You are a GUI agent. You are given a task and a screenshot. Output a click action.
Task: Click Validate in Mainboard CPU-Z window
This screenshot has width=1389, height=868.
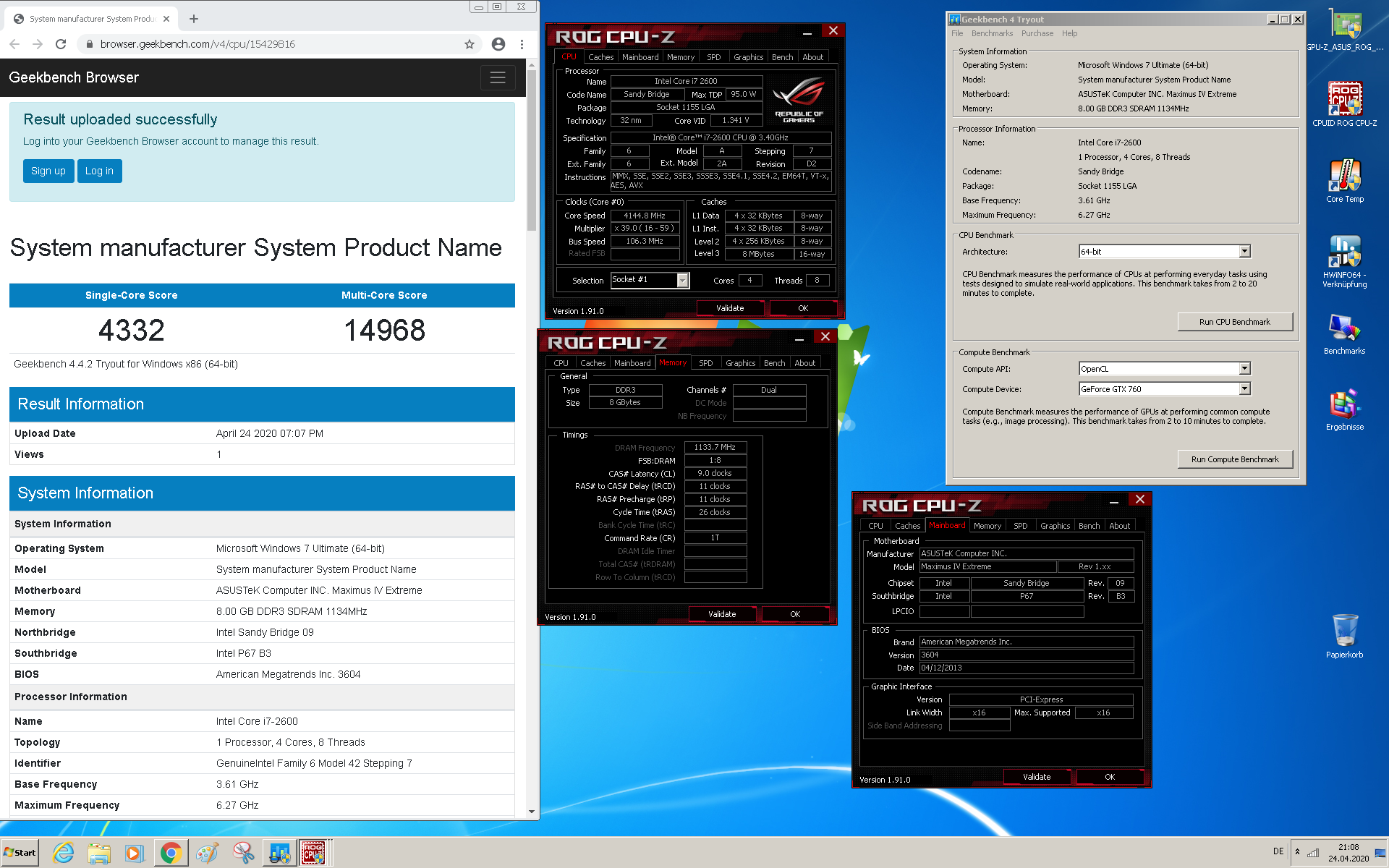[1037, 777]
